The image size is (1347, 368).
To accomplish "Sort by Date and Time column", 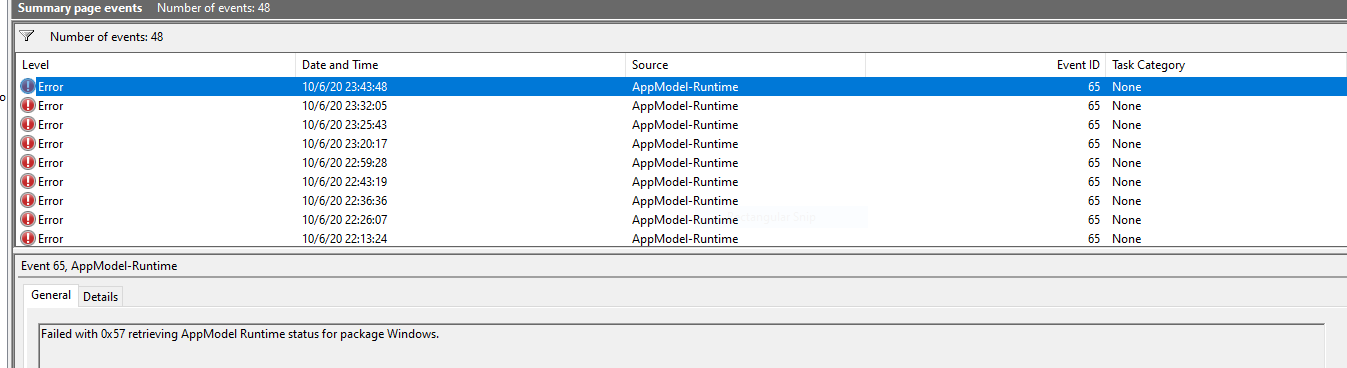I will (x=461, y=65).
